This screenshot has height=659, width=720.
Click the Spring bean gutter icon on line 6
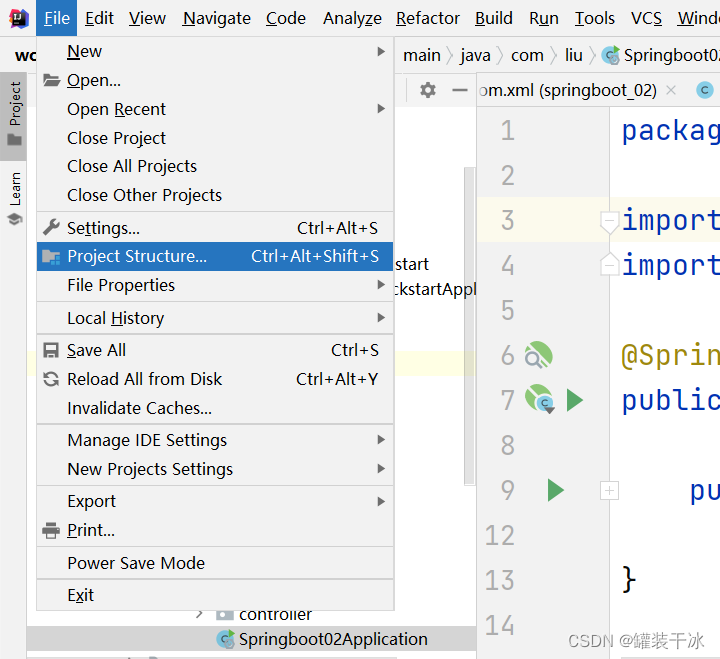(x=539, y=355)
